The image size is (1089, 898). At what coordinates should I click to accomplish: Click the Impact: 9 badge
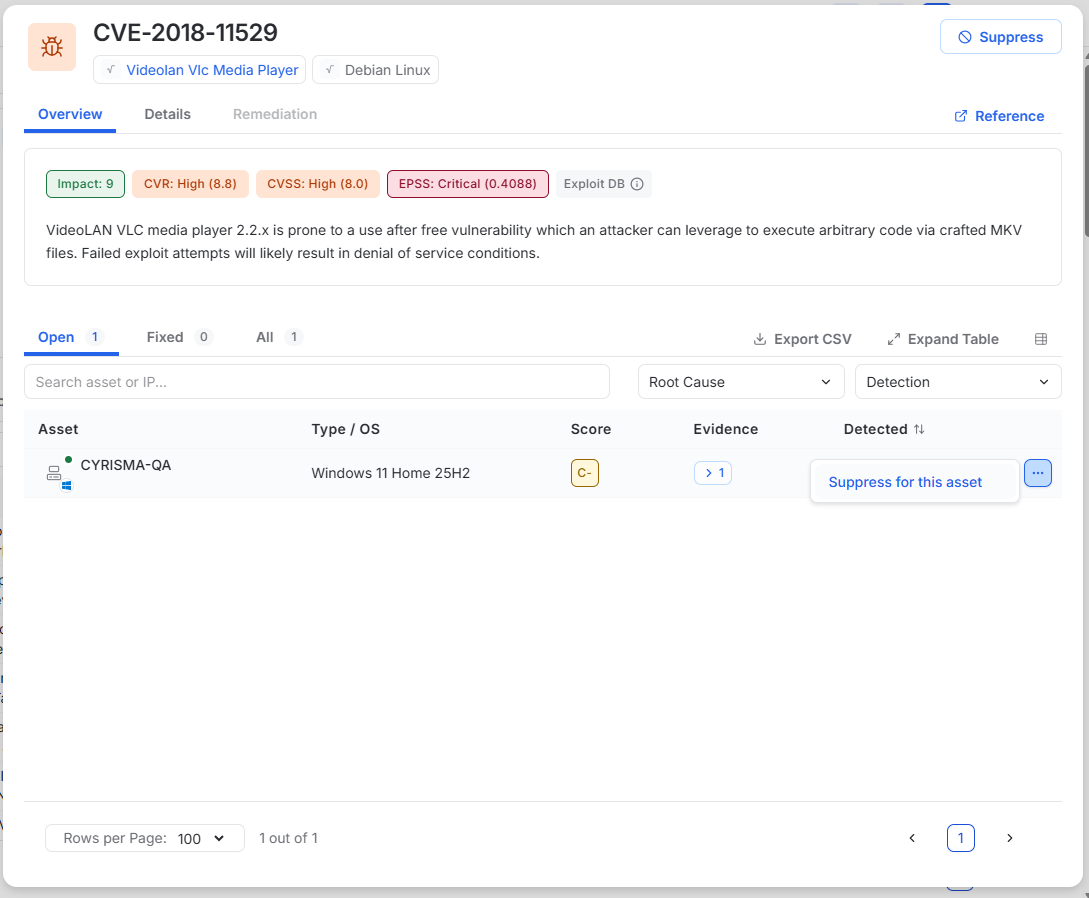[x=85, y=184]
